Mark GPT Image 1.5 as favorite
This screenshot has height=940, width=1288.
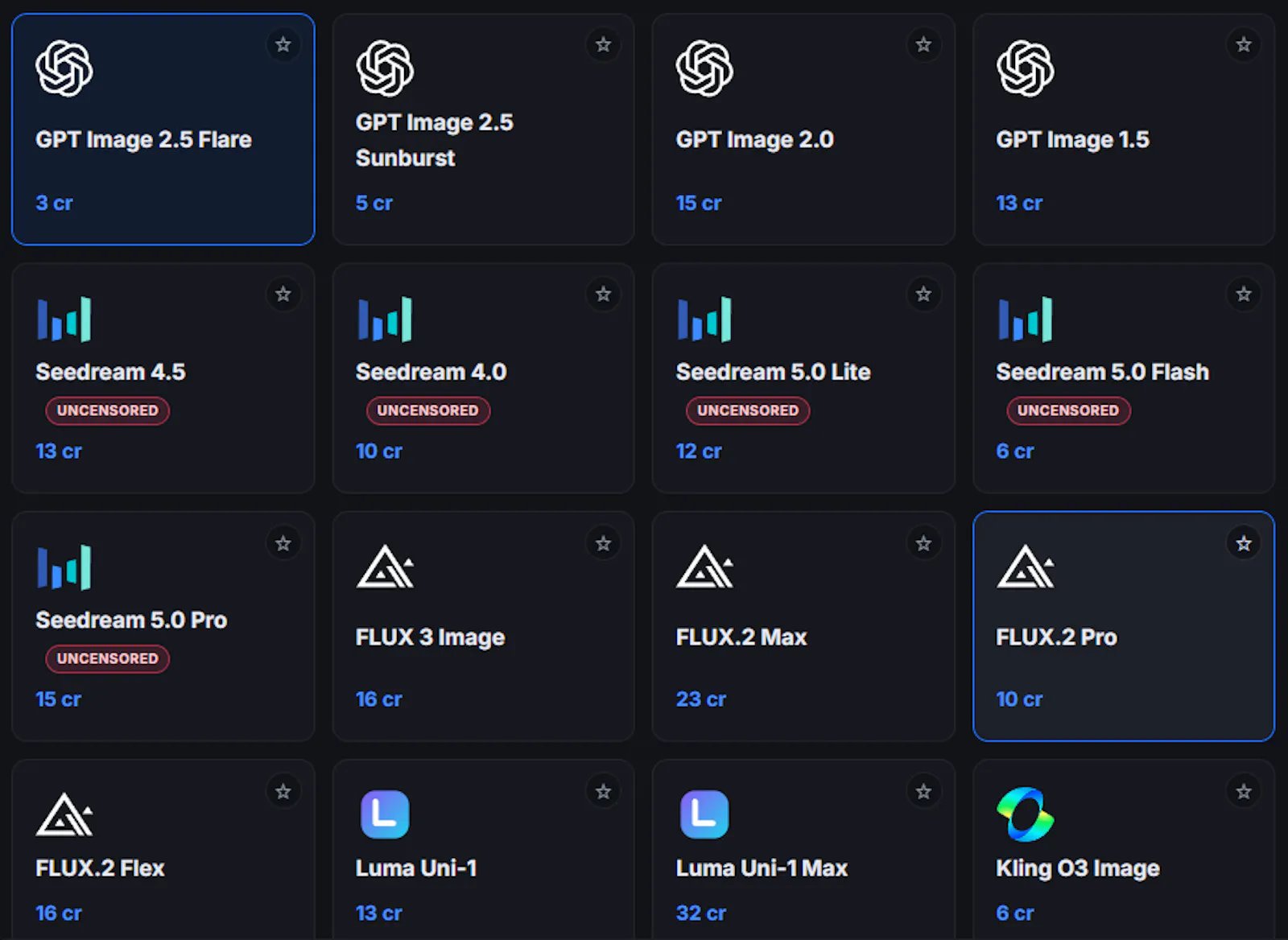click(1244, 45)
